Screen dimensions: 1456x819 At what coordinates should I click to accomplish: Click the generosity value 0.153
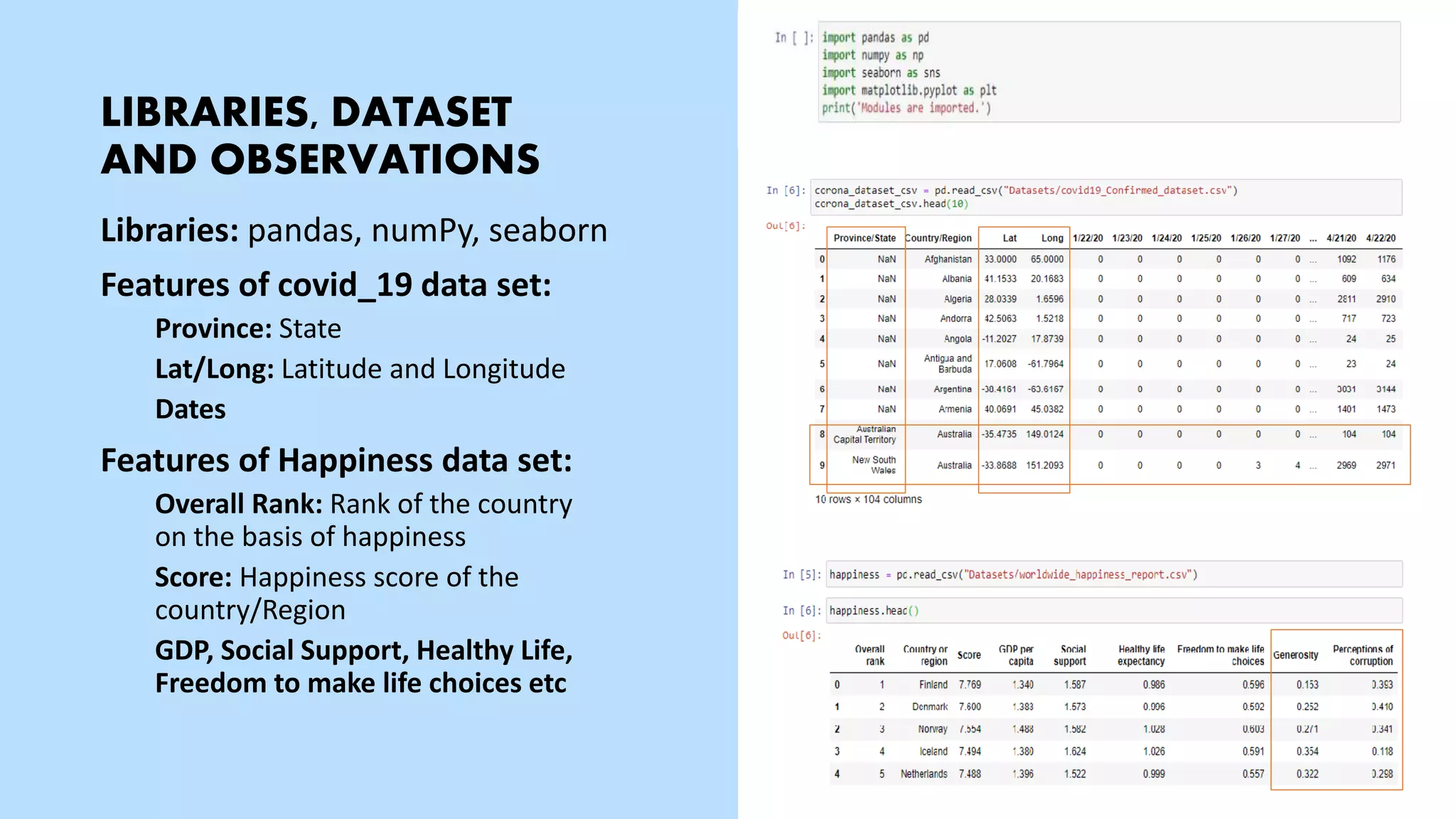[1307, 685]
